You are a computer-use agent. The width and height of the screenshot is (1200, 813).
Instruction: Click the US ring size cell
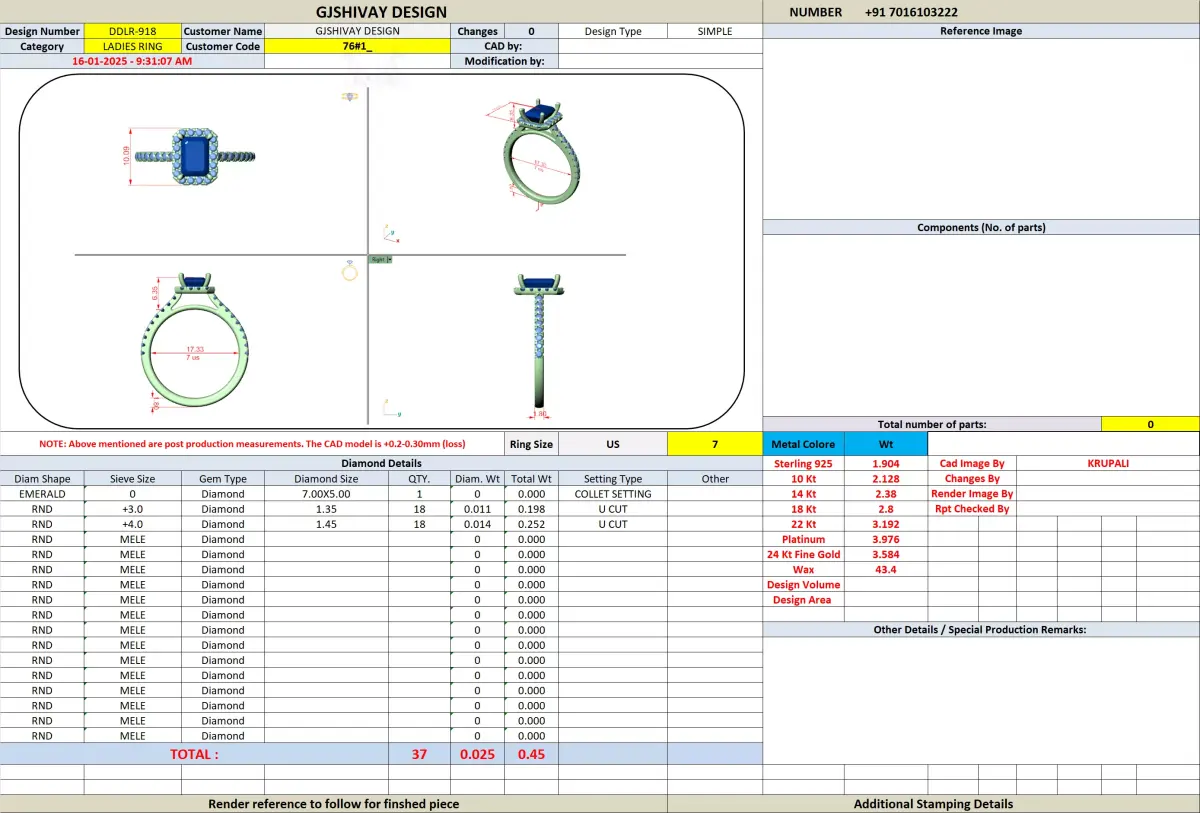613,443
